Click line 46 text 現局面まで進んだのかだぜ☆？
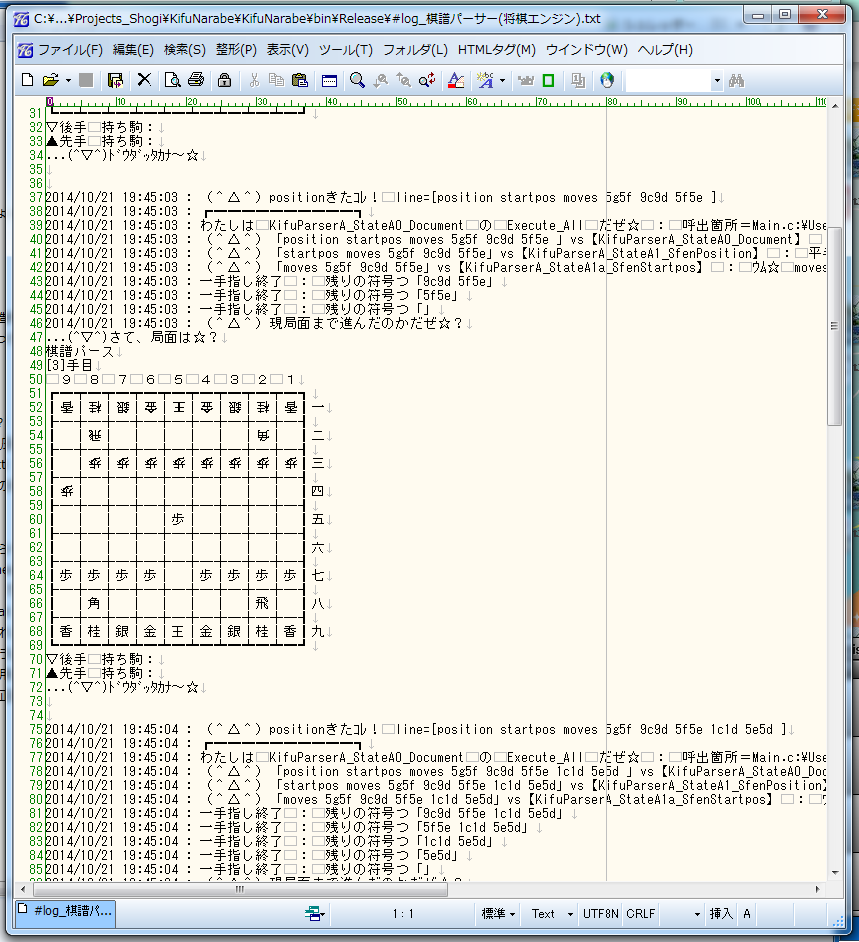859x942 pixels. [366, 323]
